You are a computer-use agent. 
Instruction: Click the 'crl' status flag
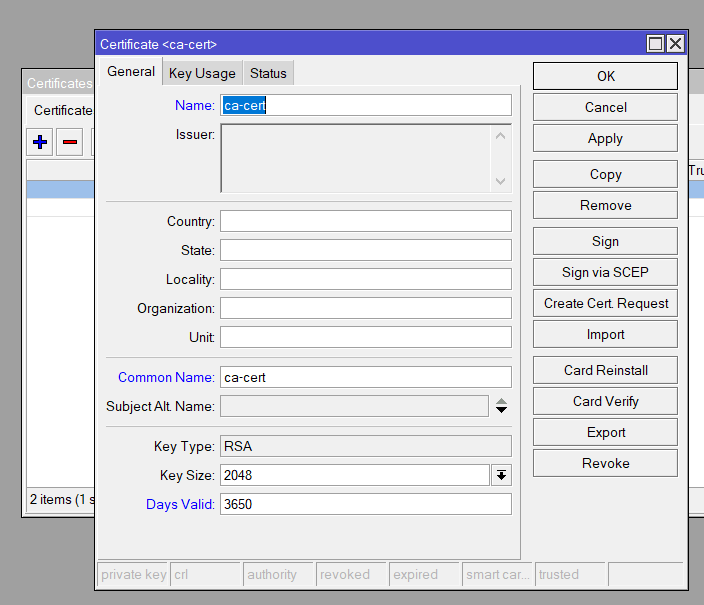pyautogui.click(x=206, y=574)
